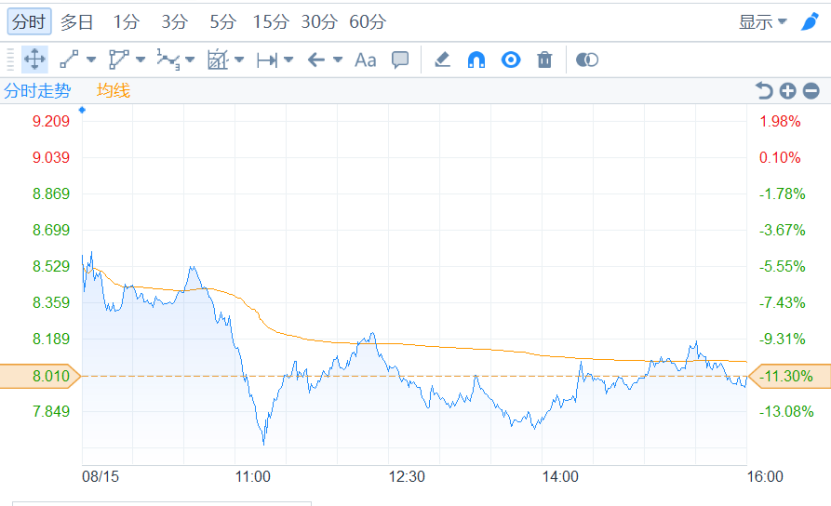Click the 8.529 price axis label
Image resolution: width=831 pixels, height=506 pixels.
(x=51, y=267)
